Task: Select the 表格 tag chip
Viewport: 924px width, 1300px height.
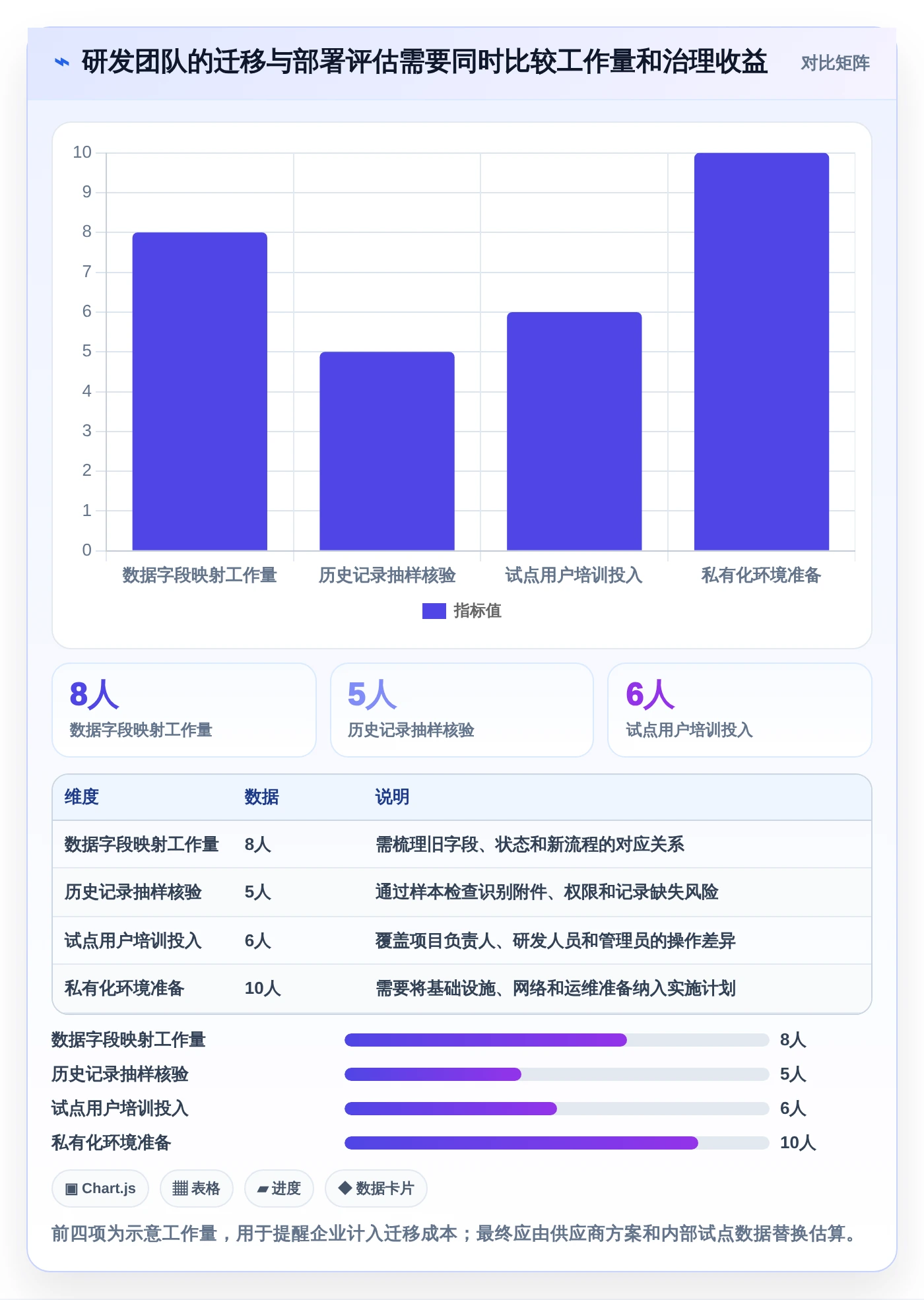Action: pos(197,1188)
